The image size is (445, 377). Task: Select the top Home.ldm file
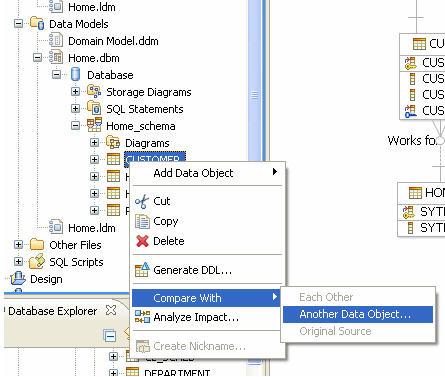coord(92,7)
